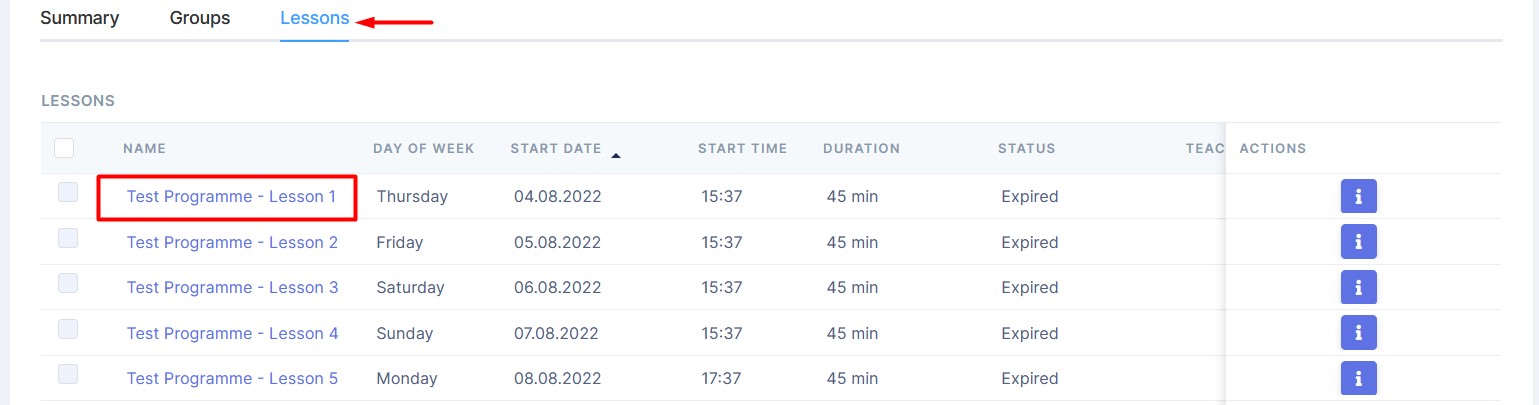Click the Test Programme - Lesson 4 link
This screenshot has width=1539, height=405.
[232, 334]
